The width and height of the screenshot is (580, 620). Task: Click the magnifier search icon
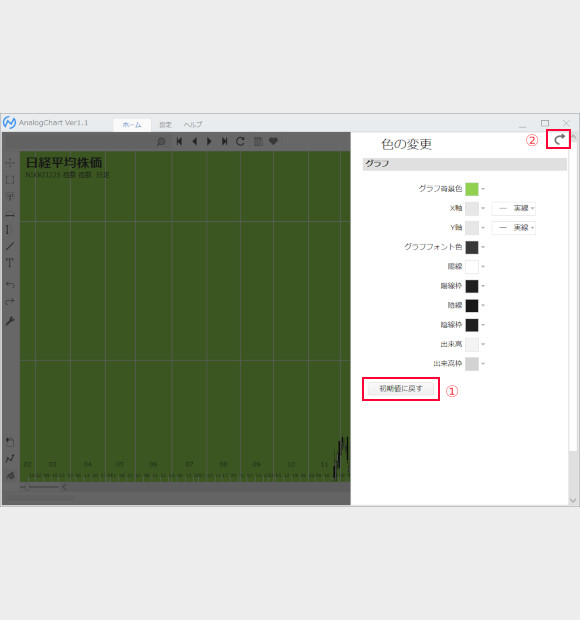(x=161, y=142)
